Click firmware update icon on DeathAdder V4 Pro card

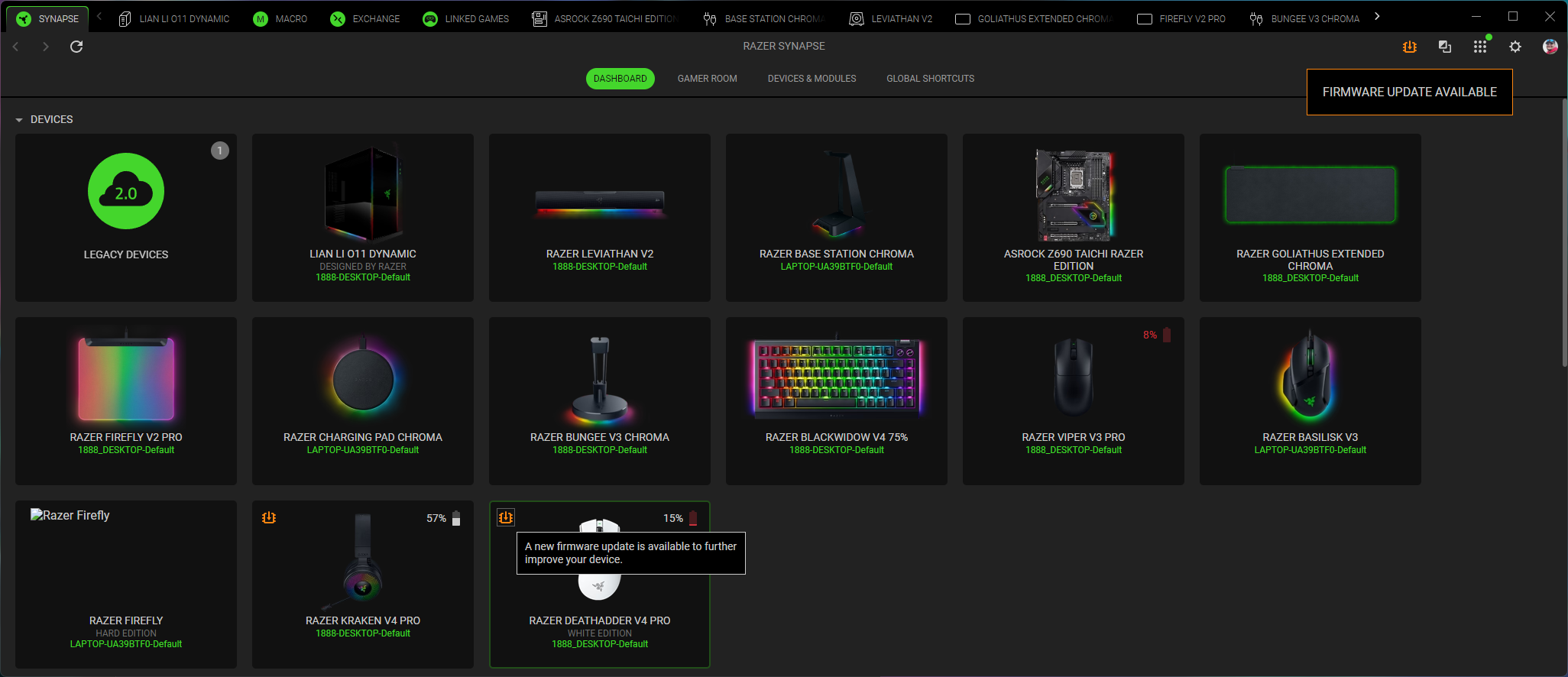coord(506,518)
